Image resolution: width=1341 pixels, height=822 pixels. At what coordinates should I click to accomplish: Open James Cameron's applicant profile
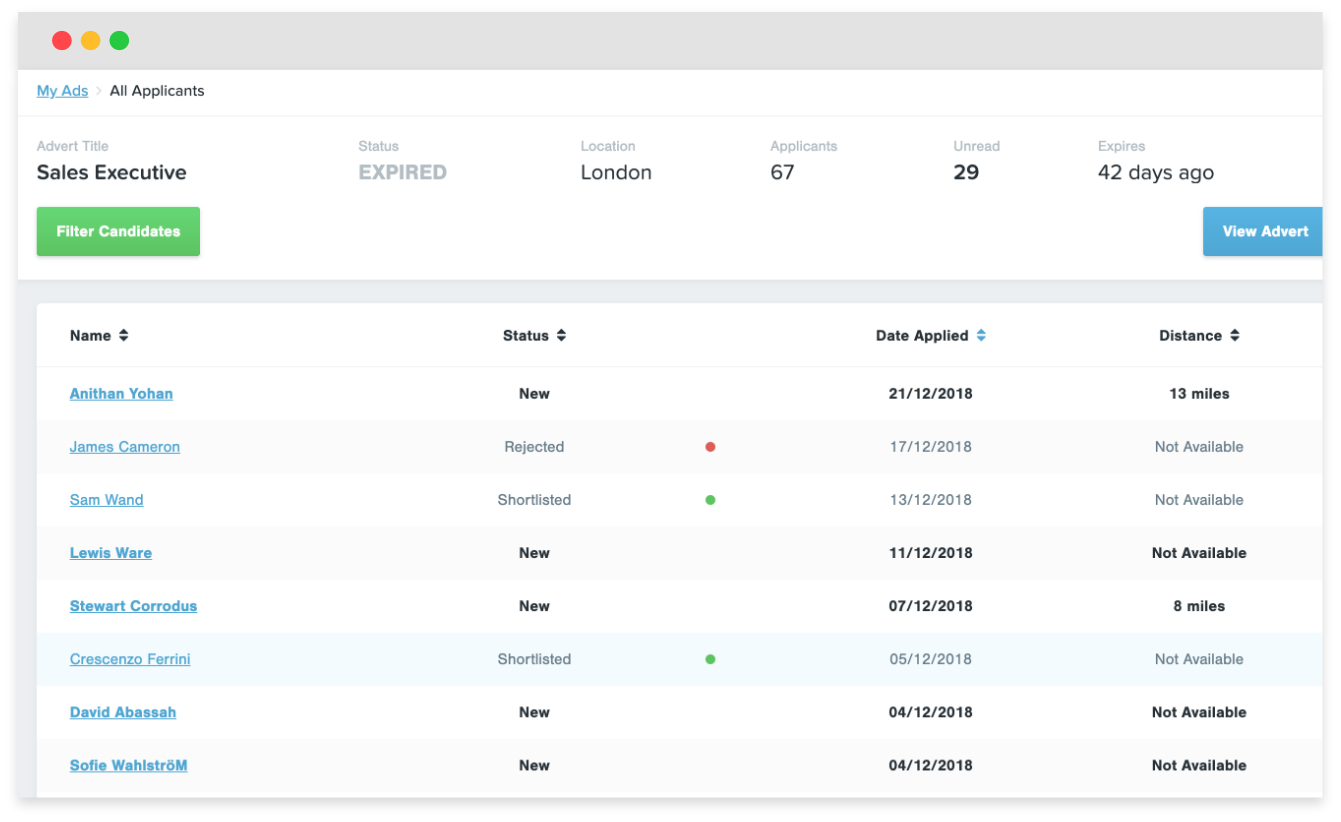pyautogui.click(x=124, y=447)
